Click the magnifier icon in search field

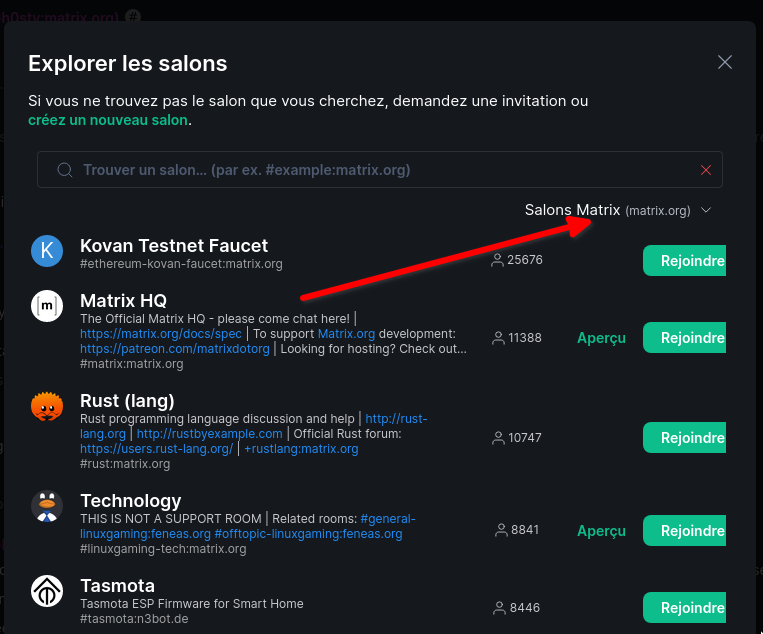click(65, 170)
